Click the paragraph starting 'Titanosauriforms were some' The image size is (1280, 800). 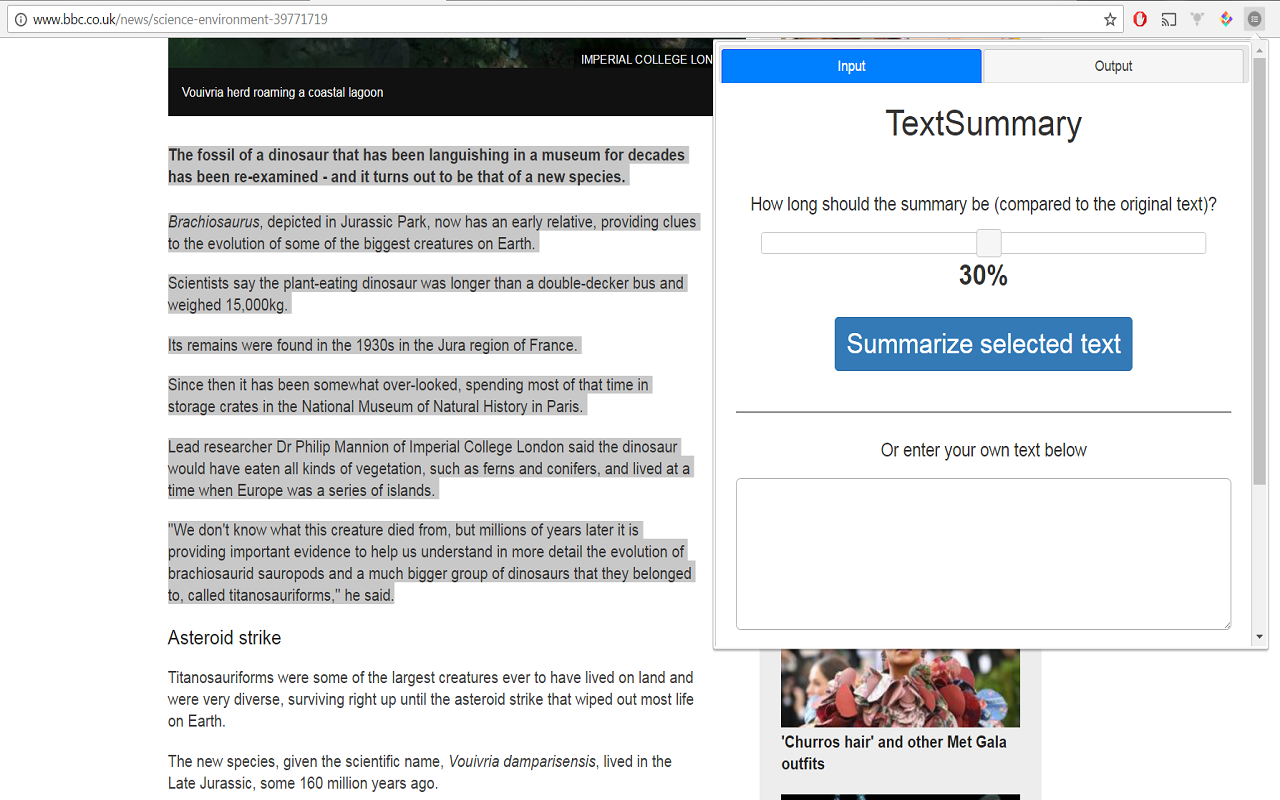[x=431, y=699]
